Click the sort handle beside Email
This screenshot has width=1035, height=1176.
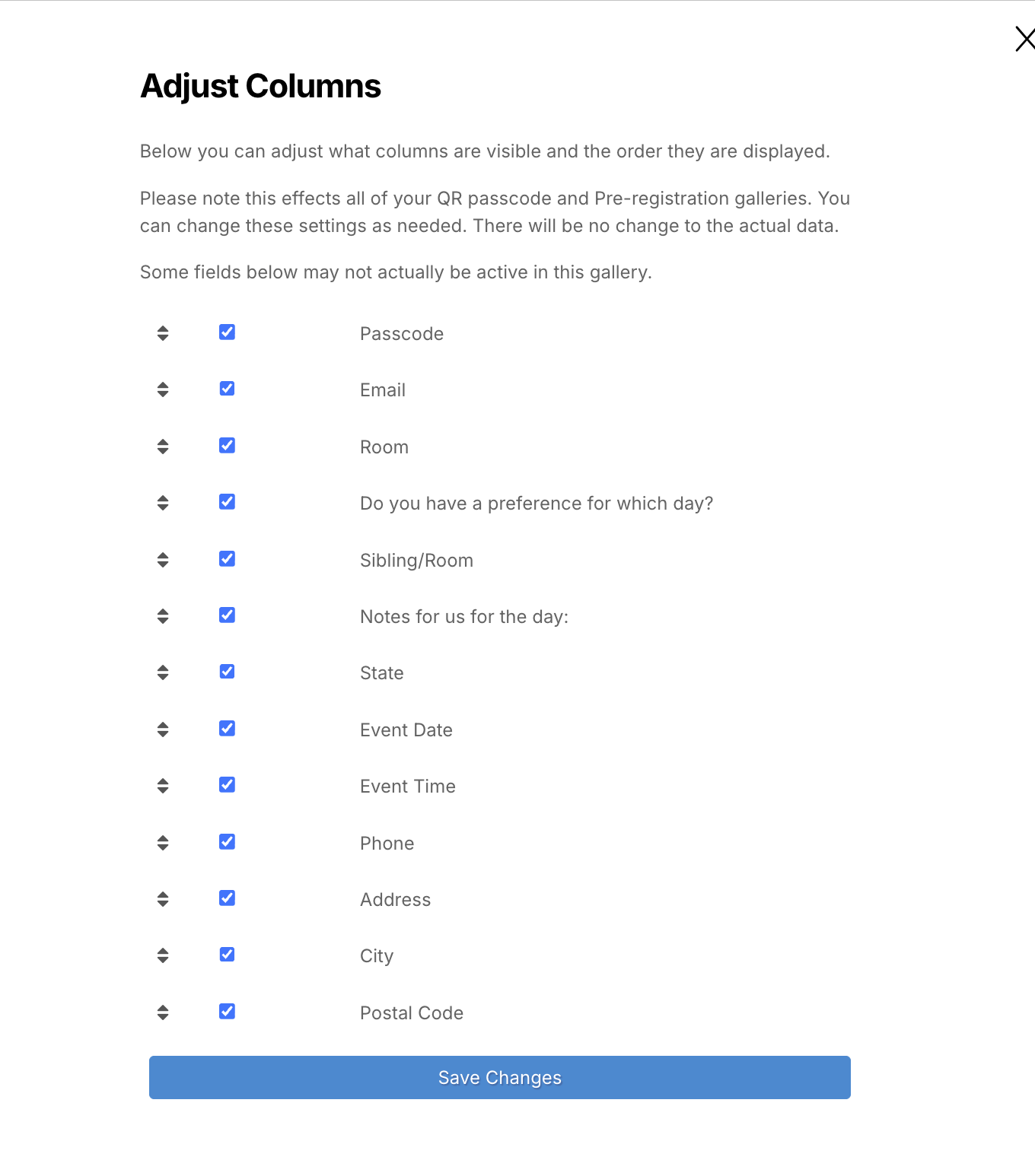tap(163, 389)
